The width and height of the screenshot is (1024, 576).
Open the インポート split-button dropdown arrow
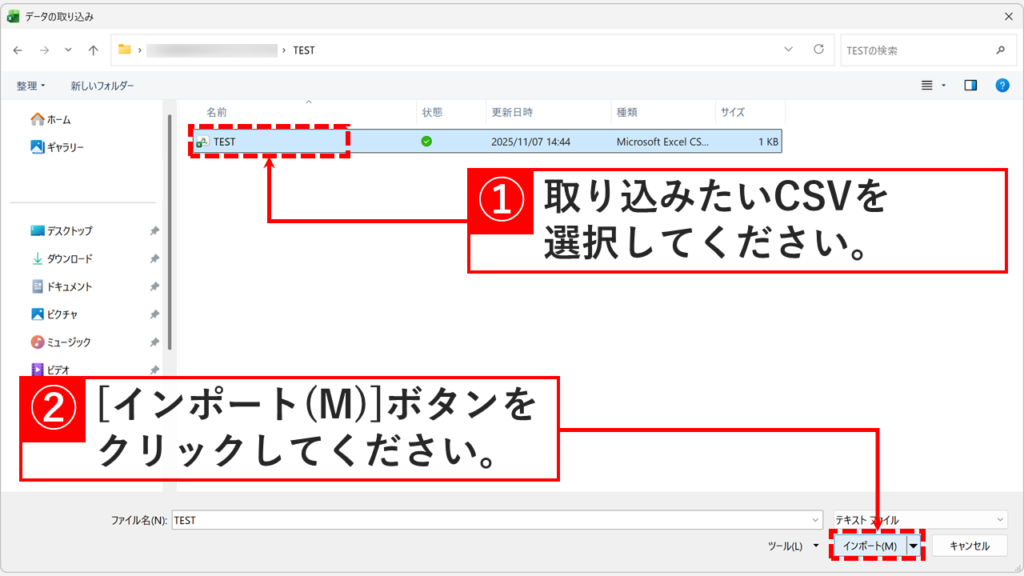tap(913, 545)
